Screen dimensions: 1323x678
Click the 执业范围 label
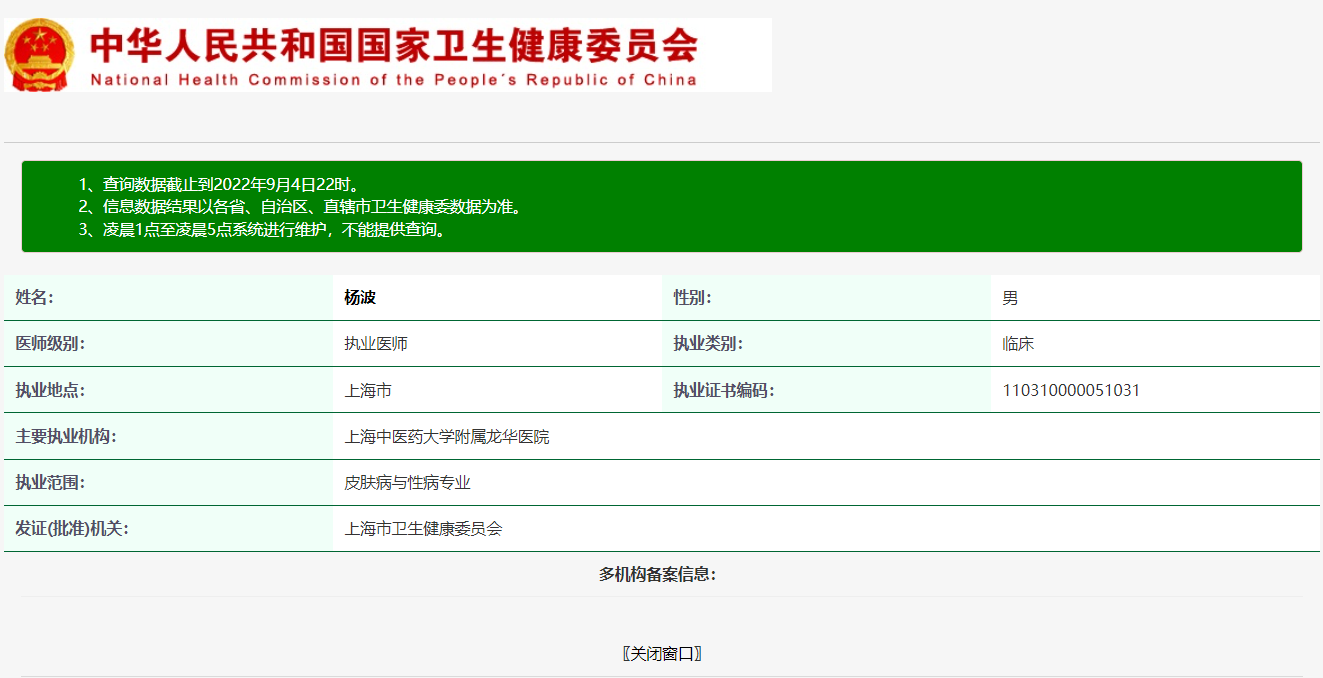(x=50, y=482)
